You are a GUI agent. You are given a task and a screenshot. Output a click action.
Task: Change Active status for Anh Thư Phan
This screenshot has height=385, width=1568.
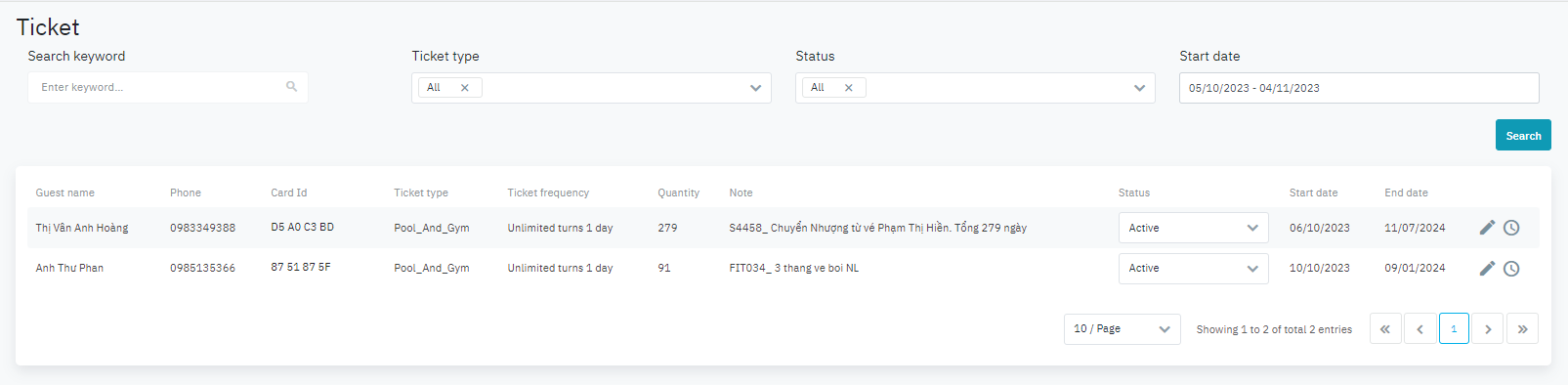[x=1193, y=268]
